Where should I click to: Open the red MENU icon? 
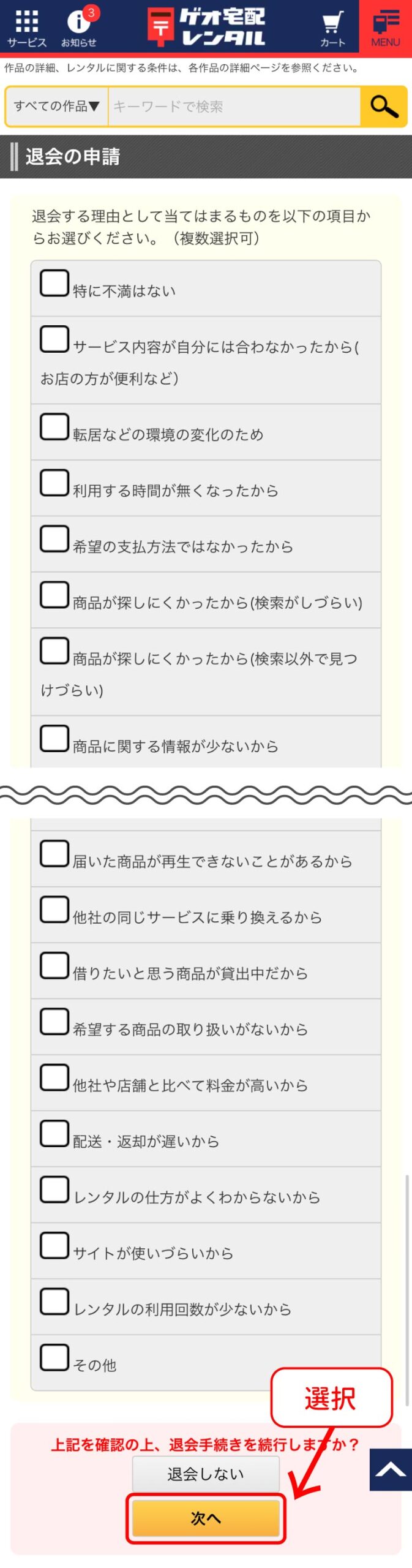coord(385,27)
